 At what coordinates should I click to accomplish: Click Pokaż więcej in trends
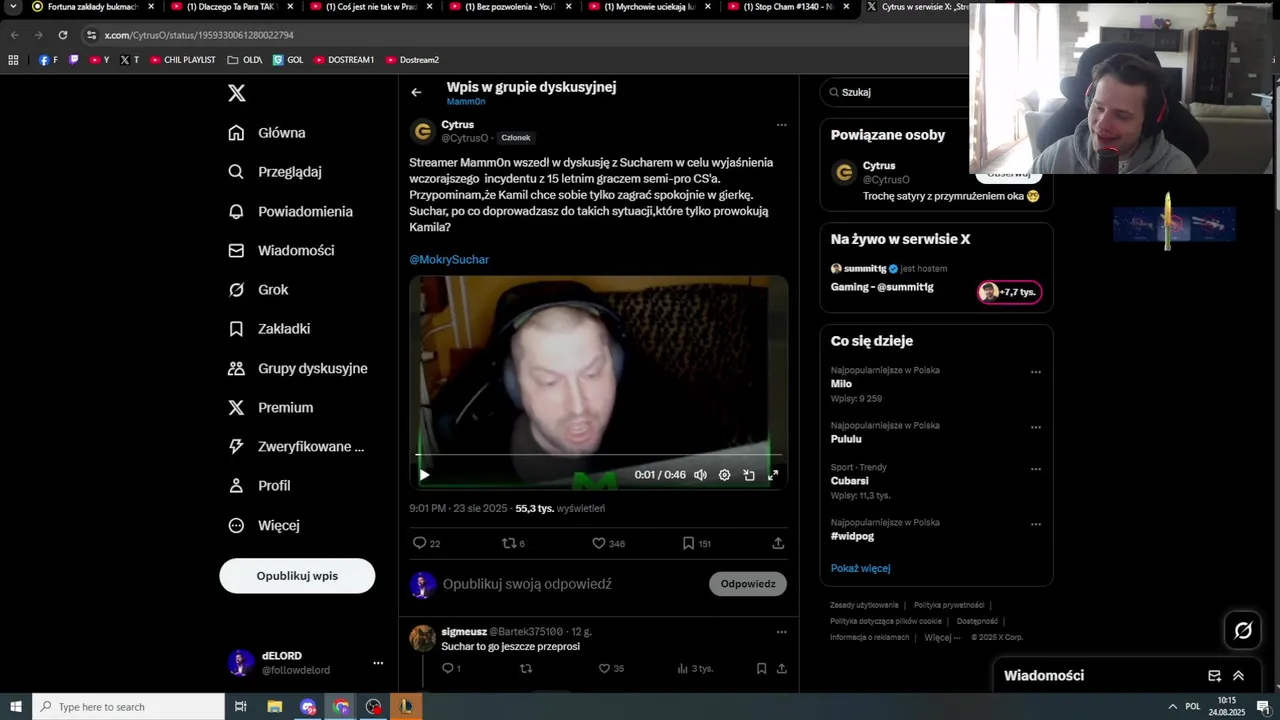(860, 568)
